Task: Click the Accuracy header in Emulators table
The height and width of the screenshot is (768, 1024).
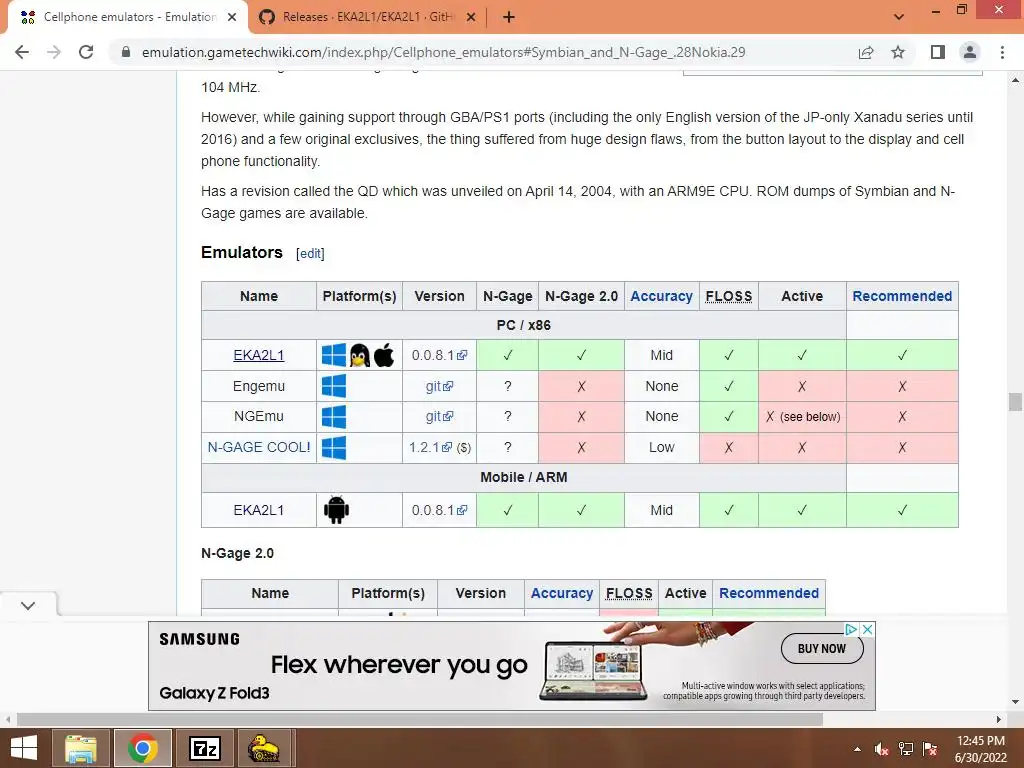Action: [661, 296]
